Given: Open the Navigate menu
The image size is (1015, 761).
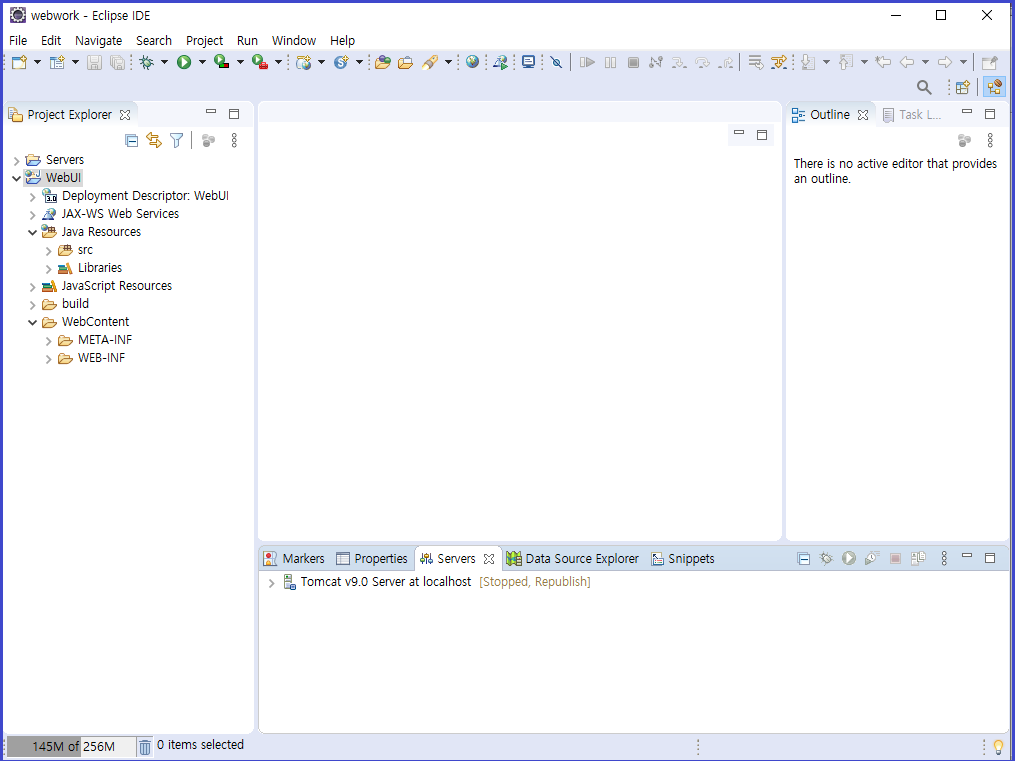Looking at the screenshot, I should [x=98, y=40].
